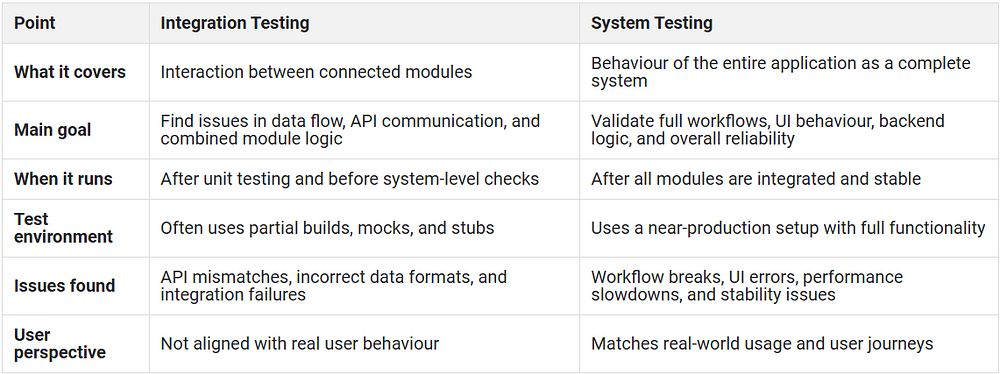The width and height of the screenshot is (1000, 374).
Task: Click the "Main goal" row label
Action: pyautogui.click(x=53, y=130)
